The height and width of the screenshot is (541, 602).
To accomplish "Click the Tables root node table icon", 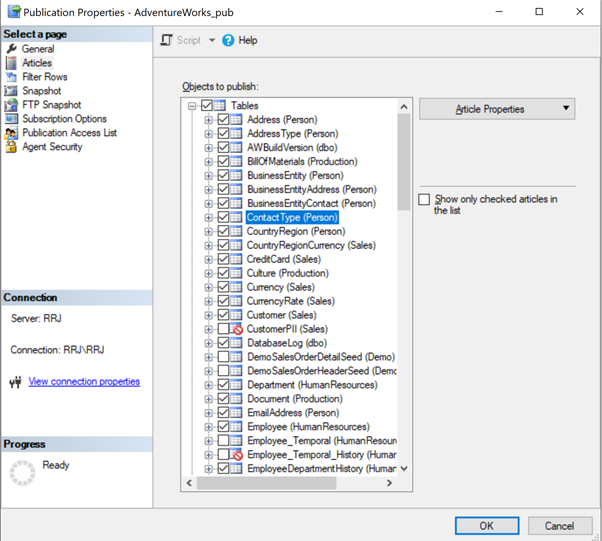I will pyautogui.click(x=220, y=105).
